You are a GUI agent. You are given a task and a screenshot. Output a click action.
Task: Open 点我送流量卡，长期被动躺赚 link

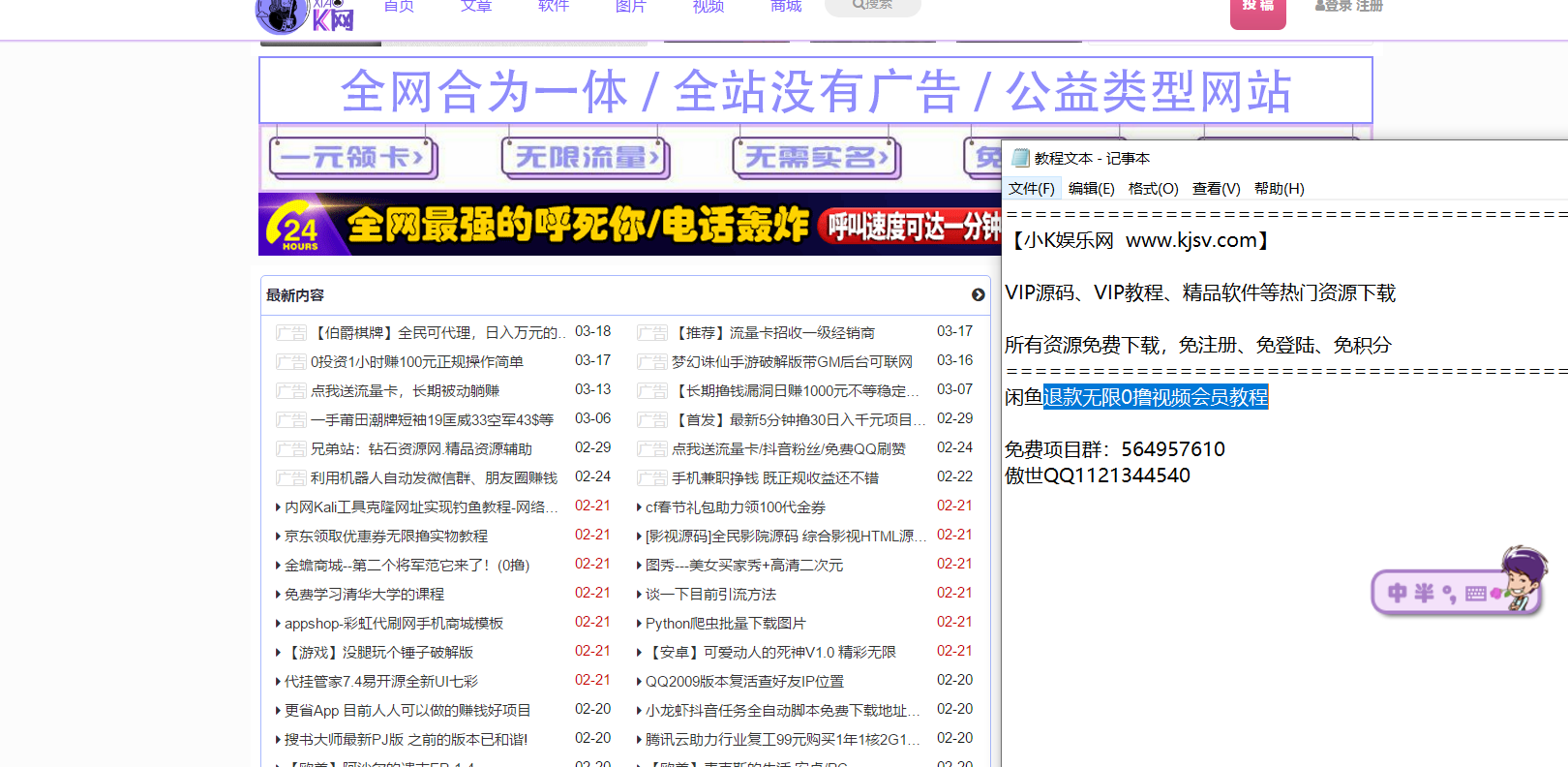coord(406,391)
